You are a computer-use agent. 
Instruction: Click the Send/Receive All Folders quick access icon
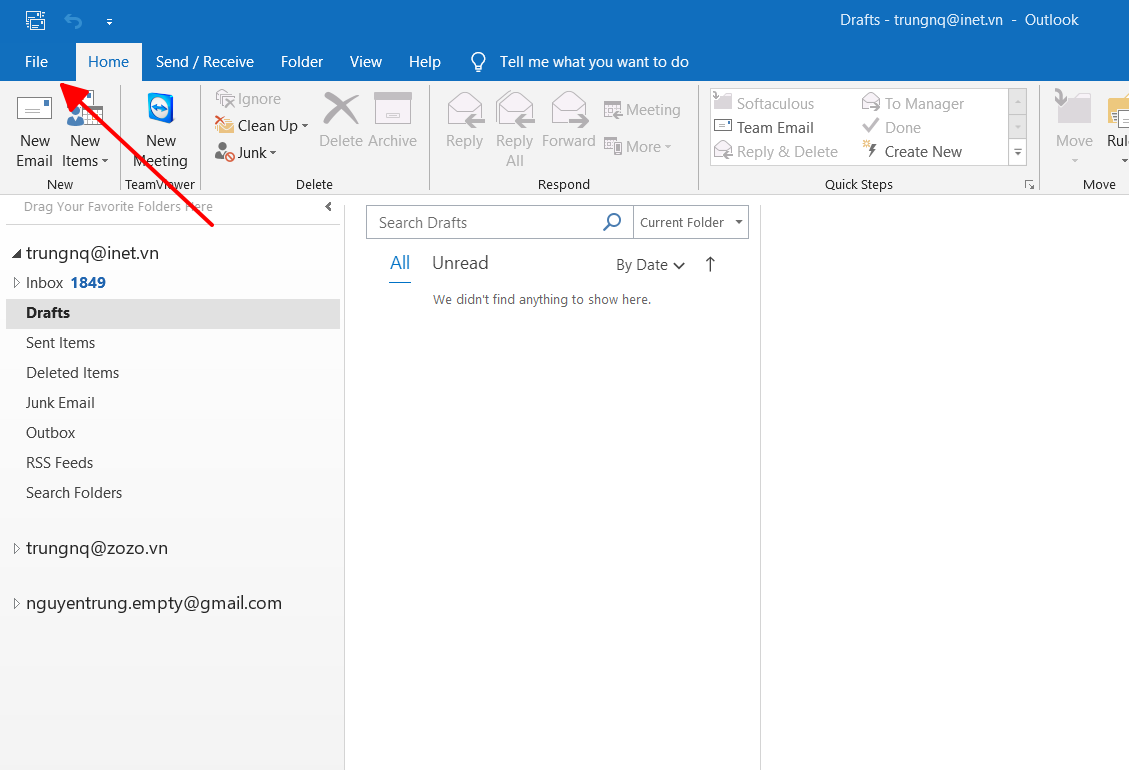coord(35,20)
